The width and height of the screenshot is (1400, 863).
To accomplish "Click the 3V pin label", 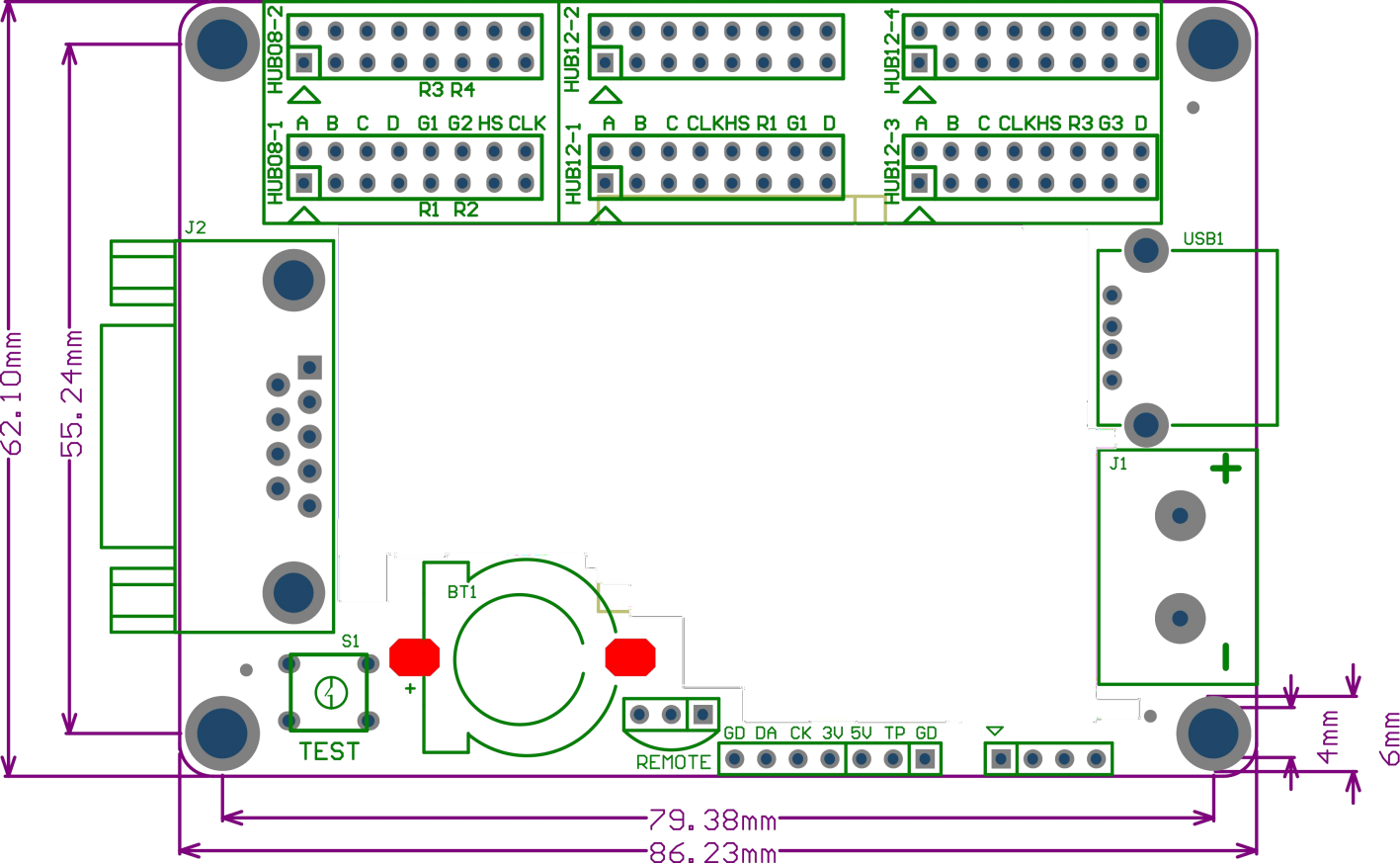I will (x=833, y=734).
